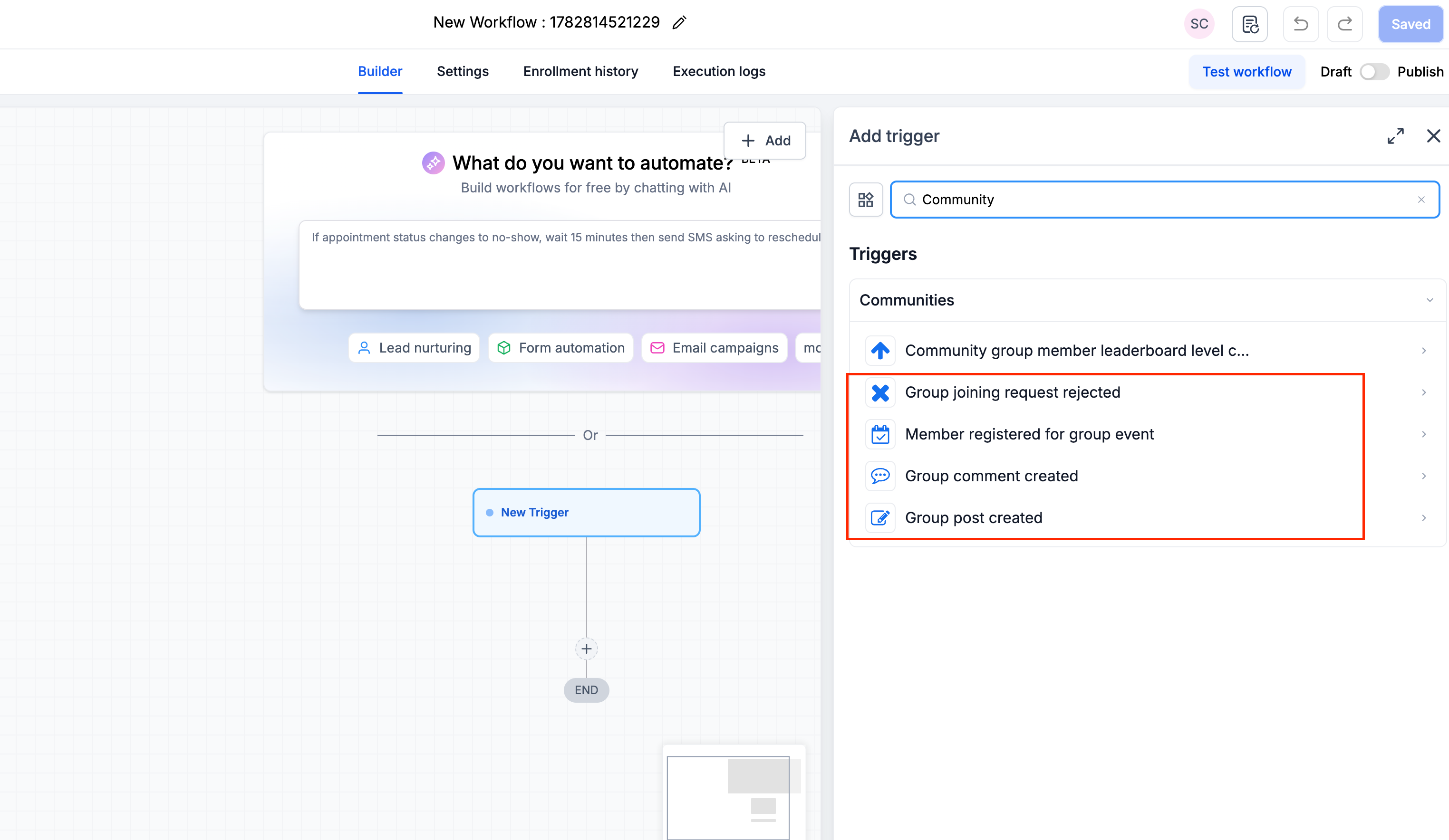Image resolution: width=1449 pixels, height=840 pixels.
Task: Click the edit square post created icon
Action: [x=880, y=518]
